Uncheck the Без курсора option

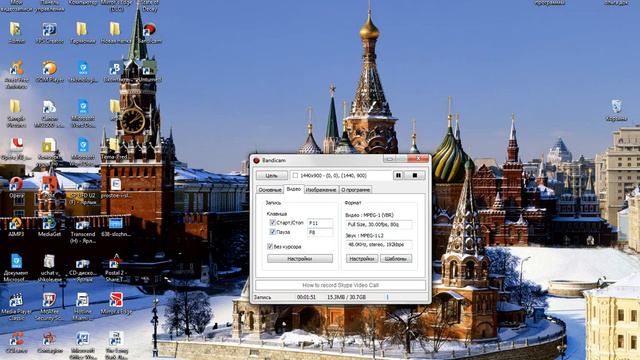point(270,246)
